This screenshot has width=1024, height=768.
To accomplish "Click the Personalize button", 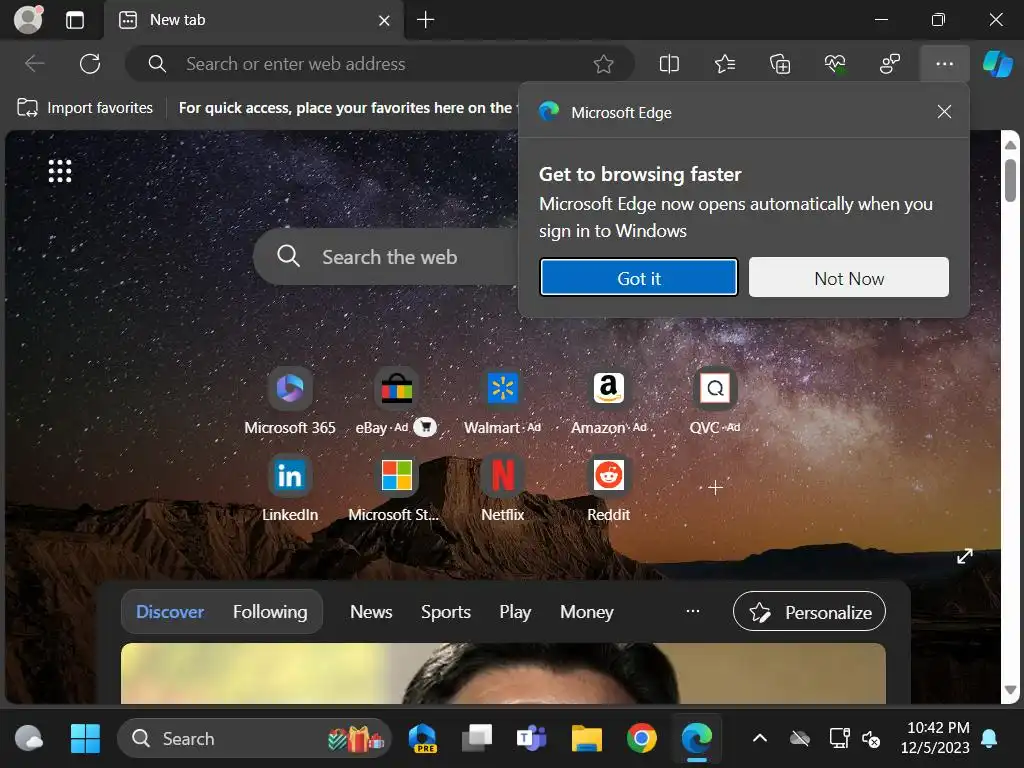I will pos(809,612).
